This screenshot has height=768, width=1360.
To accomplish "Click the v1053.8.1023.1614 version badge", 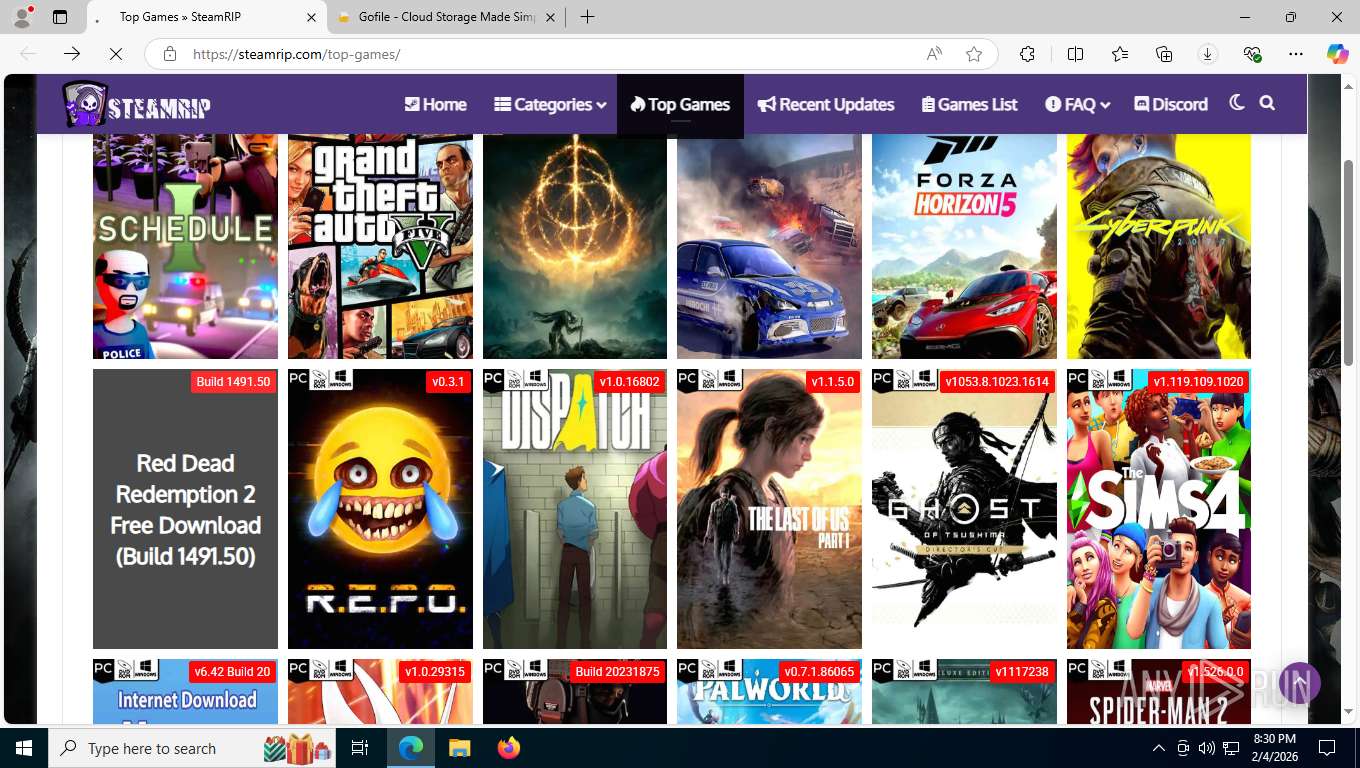I will point(997,382).
